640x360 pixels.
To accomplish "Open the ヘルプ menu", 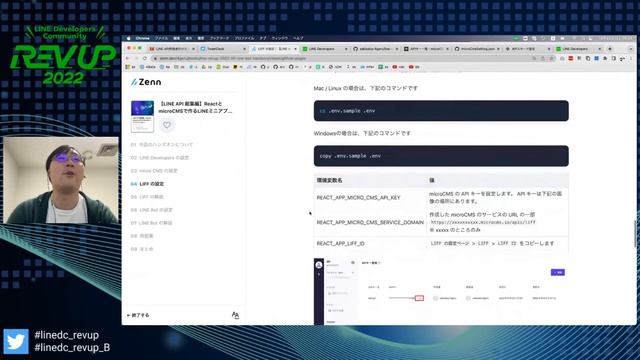I will (298, 38).
